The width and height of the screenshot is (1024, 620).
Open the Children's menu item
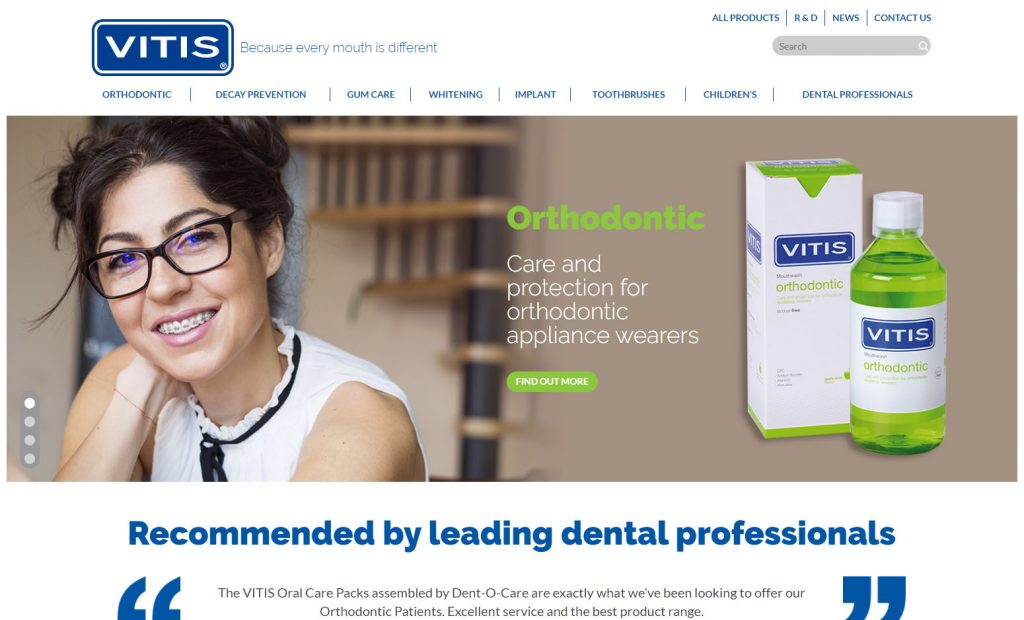tap(729, 94)
